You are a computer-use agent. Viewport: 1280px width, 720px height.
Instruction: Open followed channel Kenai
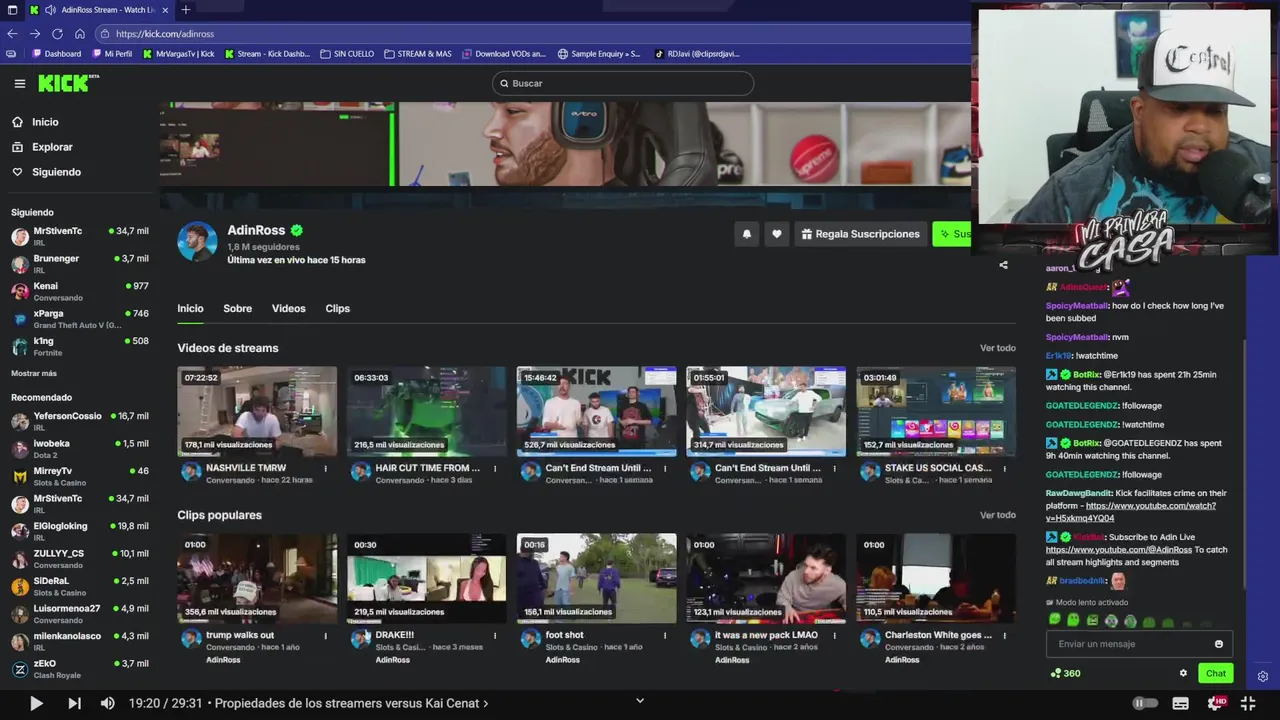(x=80, y=291)
